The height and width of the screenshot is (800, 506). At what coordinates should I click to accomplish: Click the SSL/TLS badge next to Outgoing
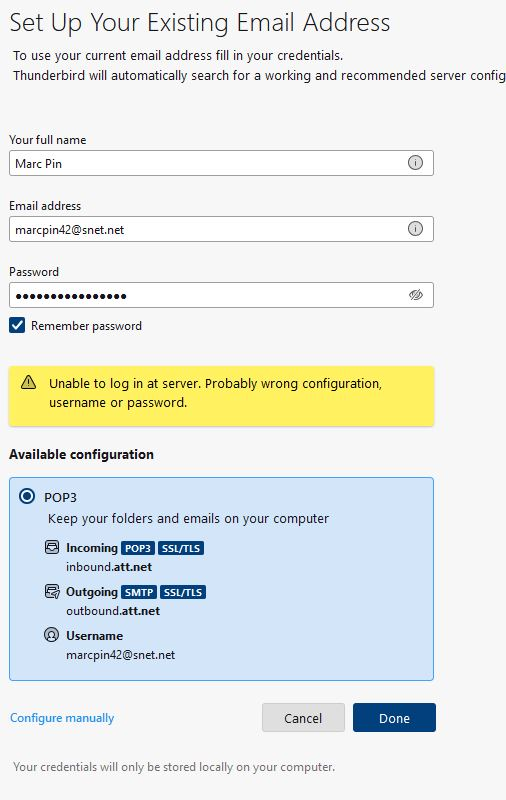(x=183, y=592)
